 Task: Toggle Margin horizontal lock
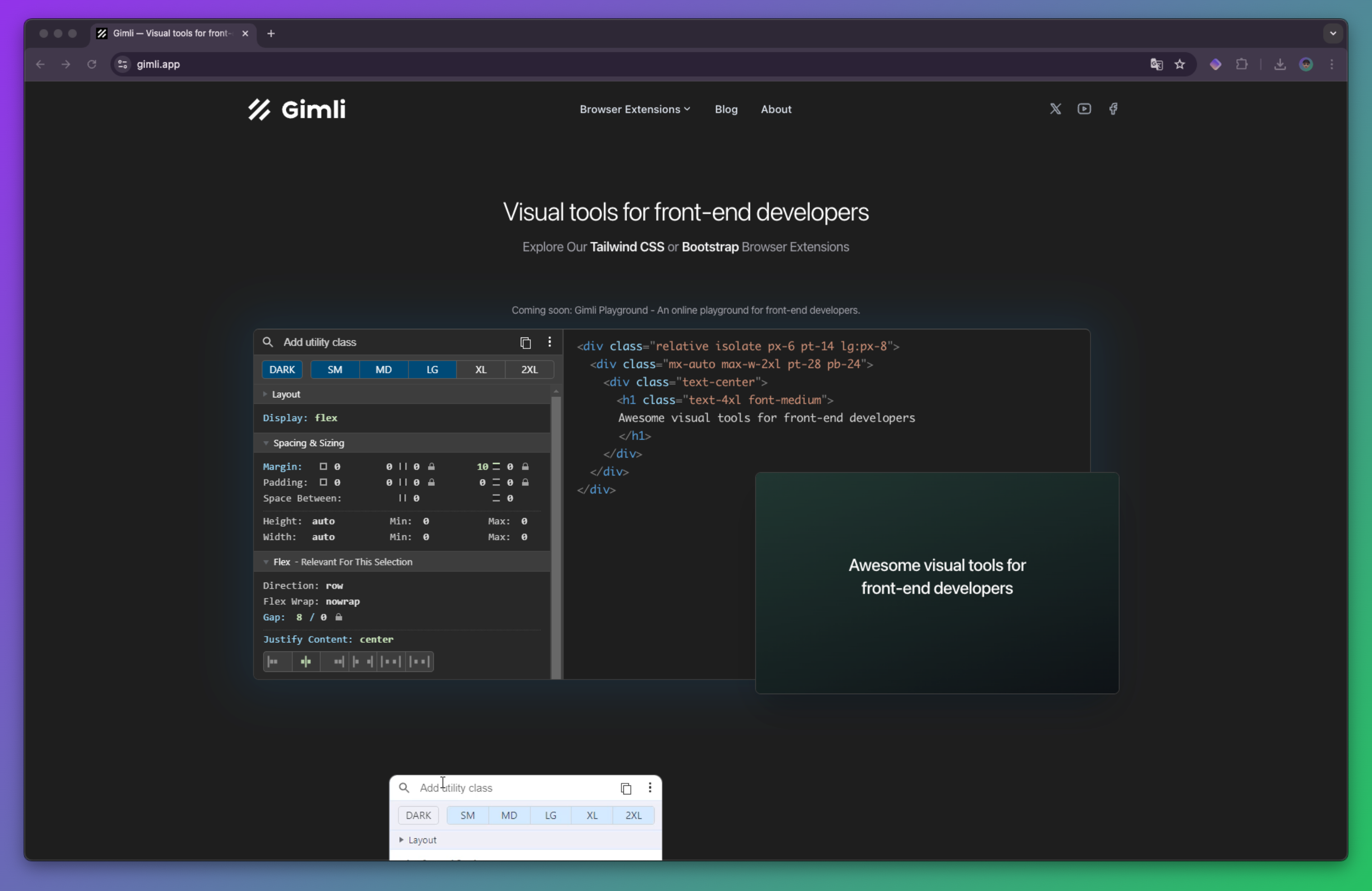click(x=431, y=466)
